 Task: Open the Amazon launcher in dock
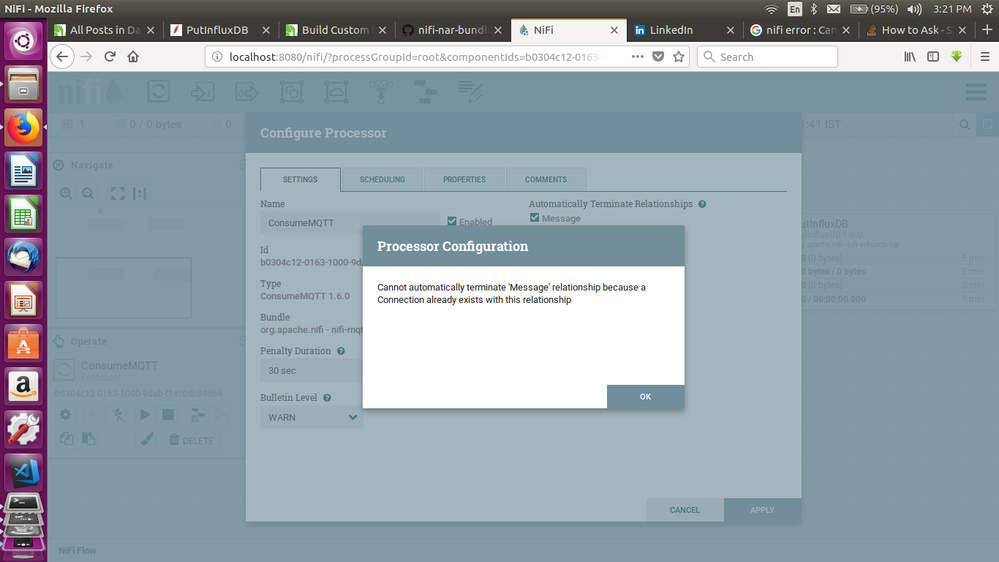24,385
